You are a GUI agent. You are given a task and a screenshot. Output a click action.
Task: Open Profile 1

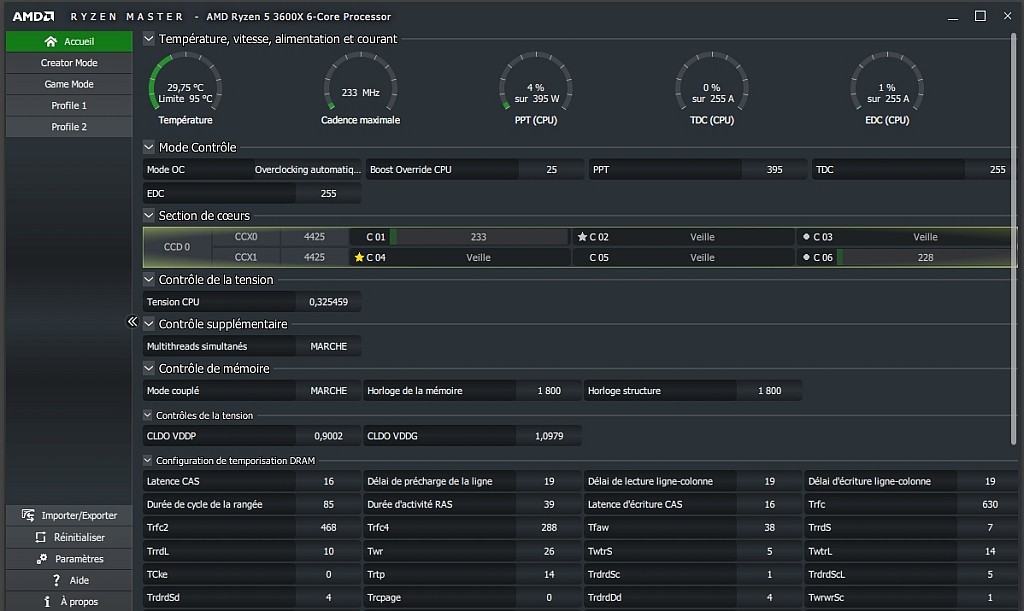pos(69,106)
